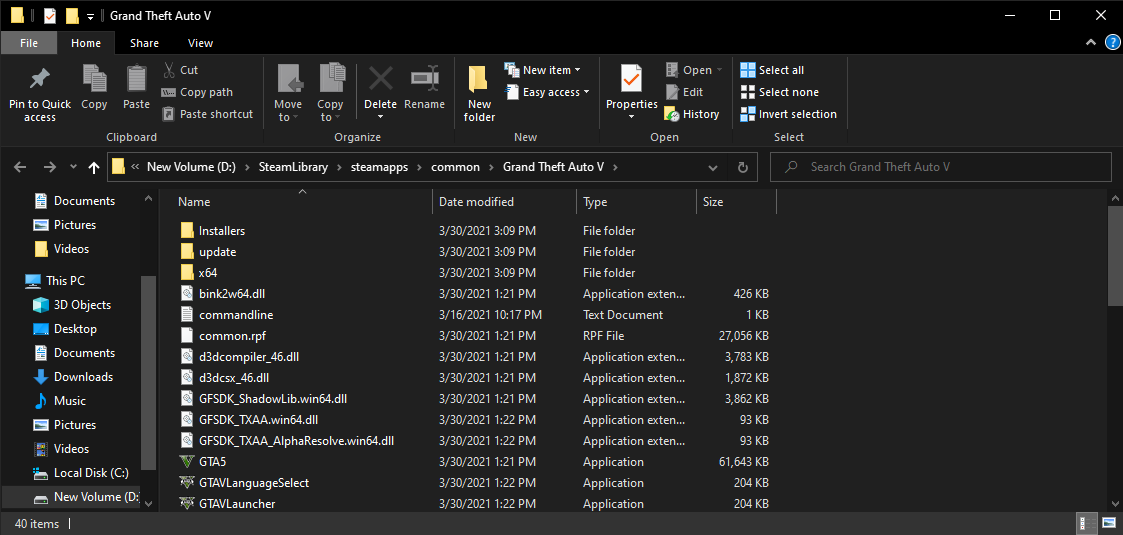This screenshot has width=1123, height=535.
Task: Click the Rename icon in Organize group
Action: pyautogui.click(x=424, y=78)
